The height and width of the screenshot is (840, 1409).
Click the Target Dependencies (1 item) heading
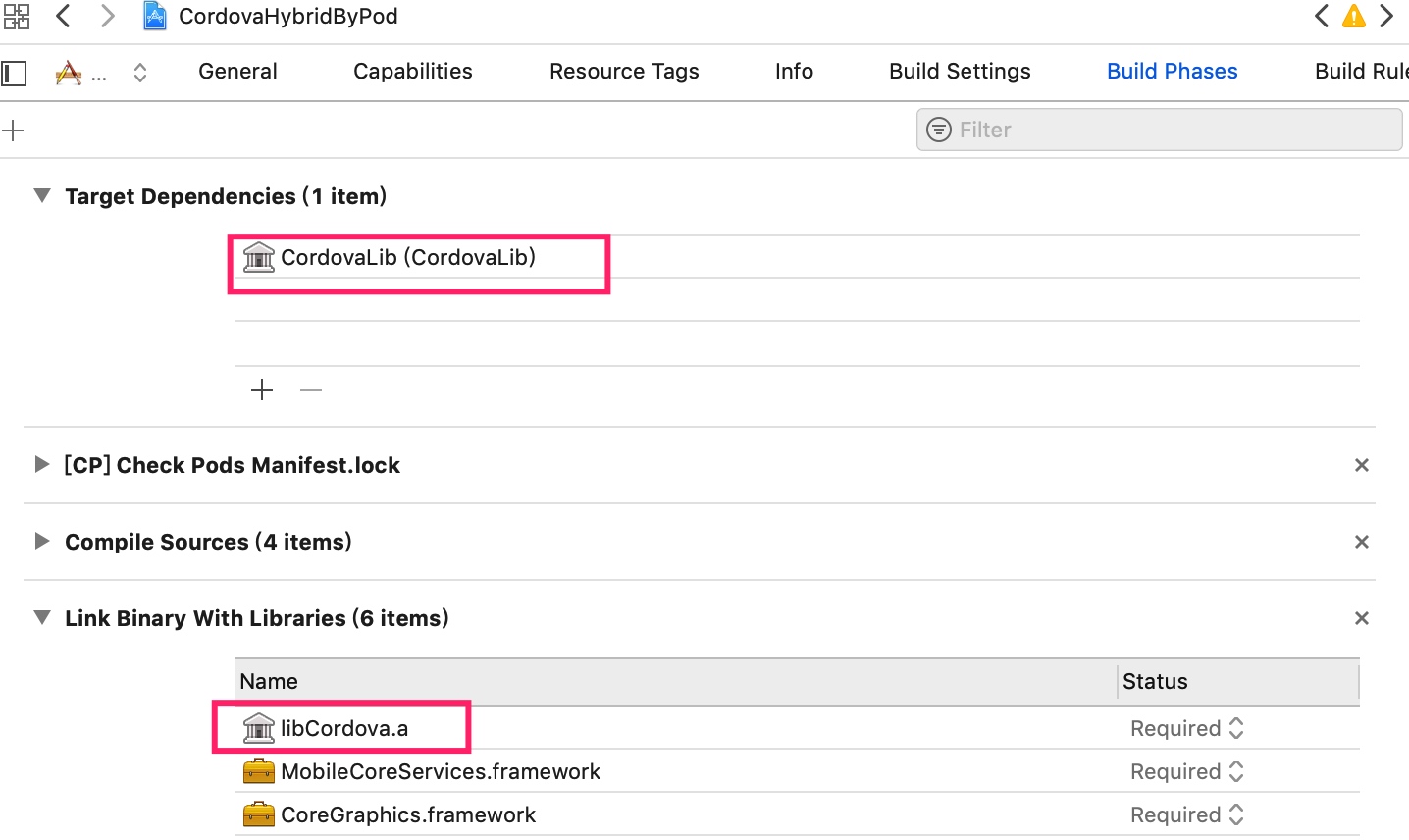226,196
